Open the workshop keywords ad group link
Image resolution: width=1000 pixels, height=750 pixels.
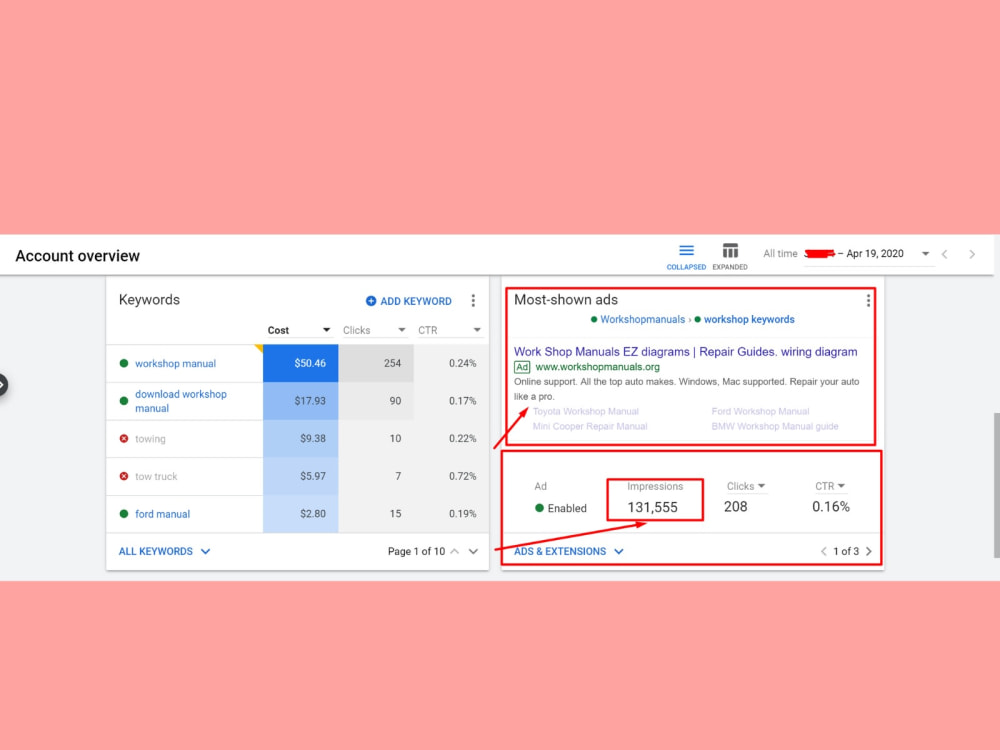(749, 320)
